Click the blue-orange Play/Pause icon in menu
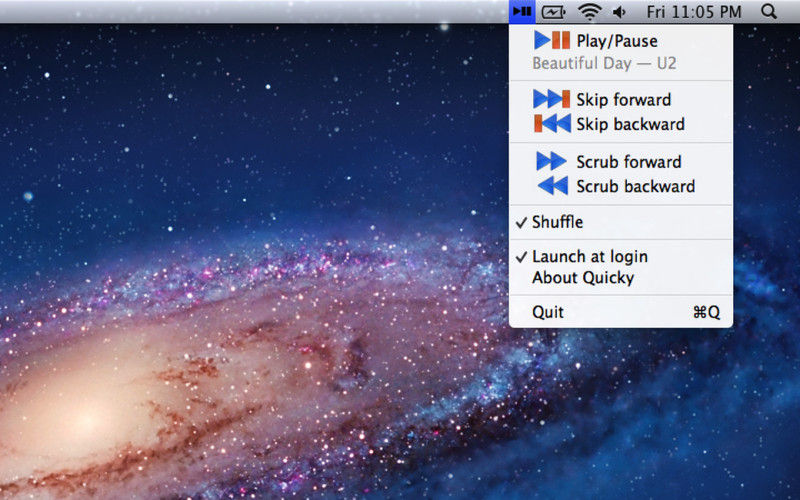Viewport: 800px width, 500px height. [552, 40]
